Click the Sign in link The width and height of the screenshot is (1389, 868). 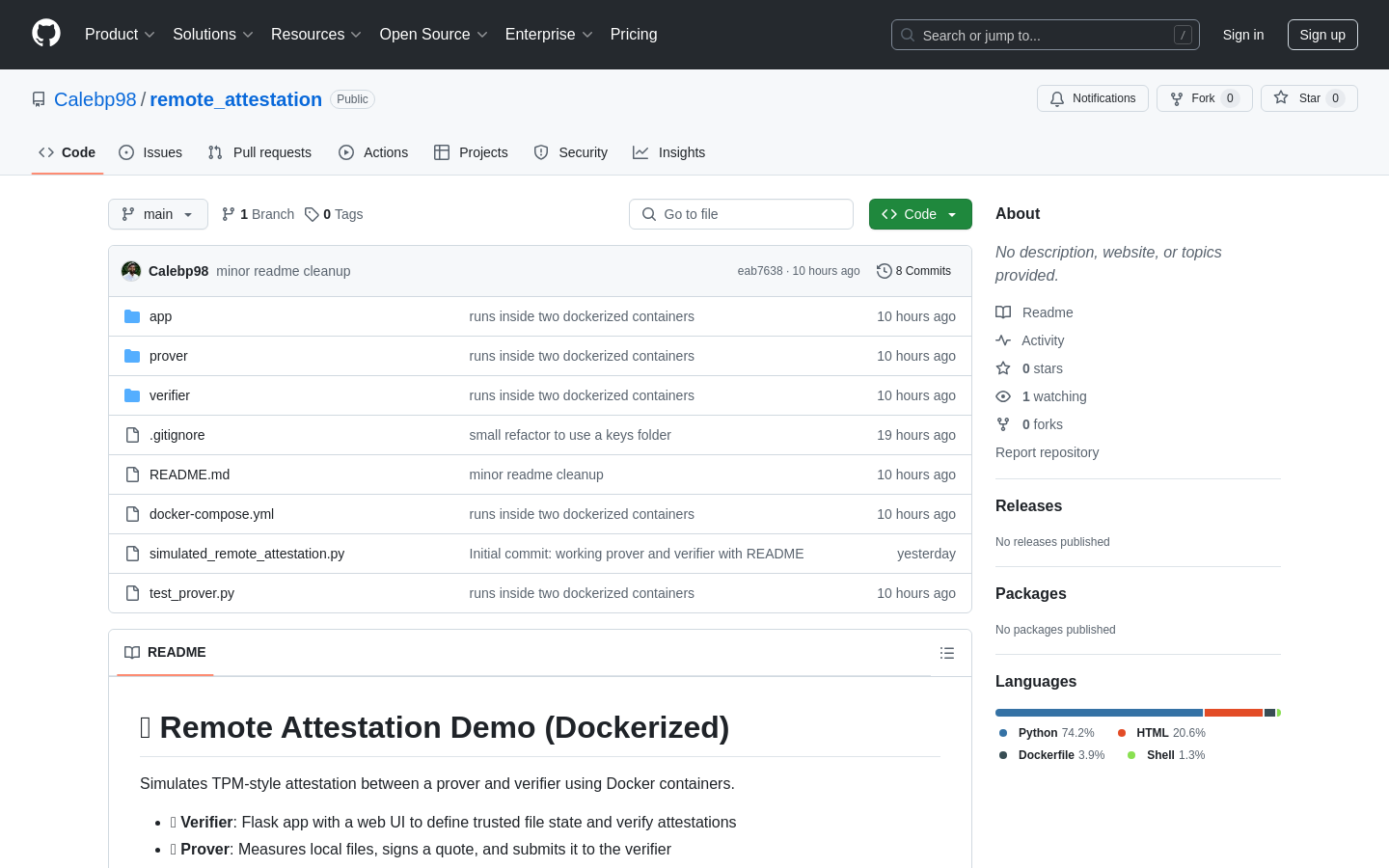pos(1243,35)
